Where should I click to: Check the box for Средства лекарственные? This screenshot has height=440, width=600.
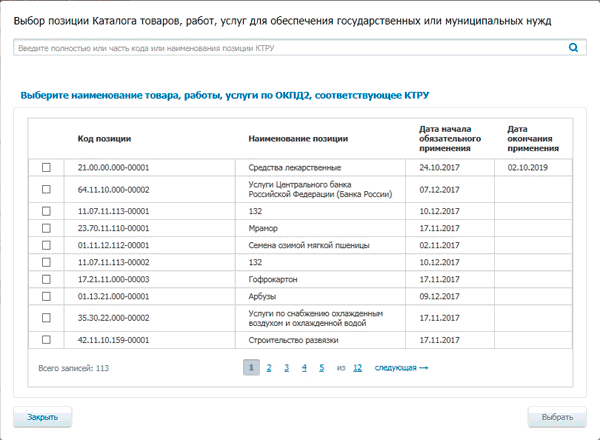click(46, 167)
